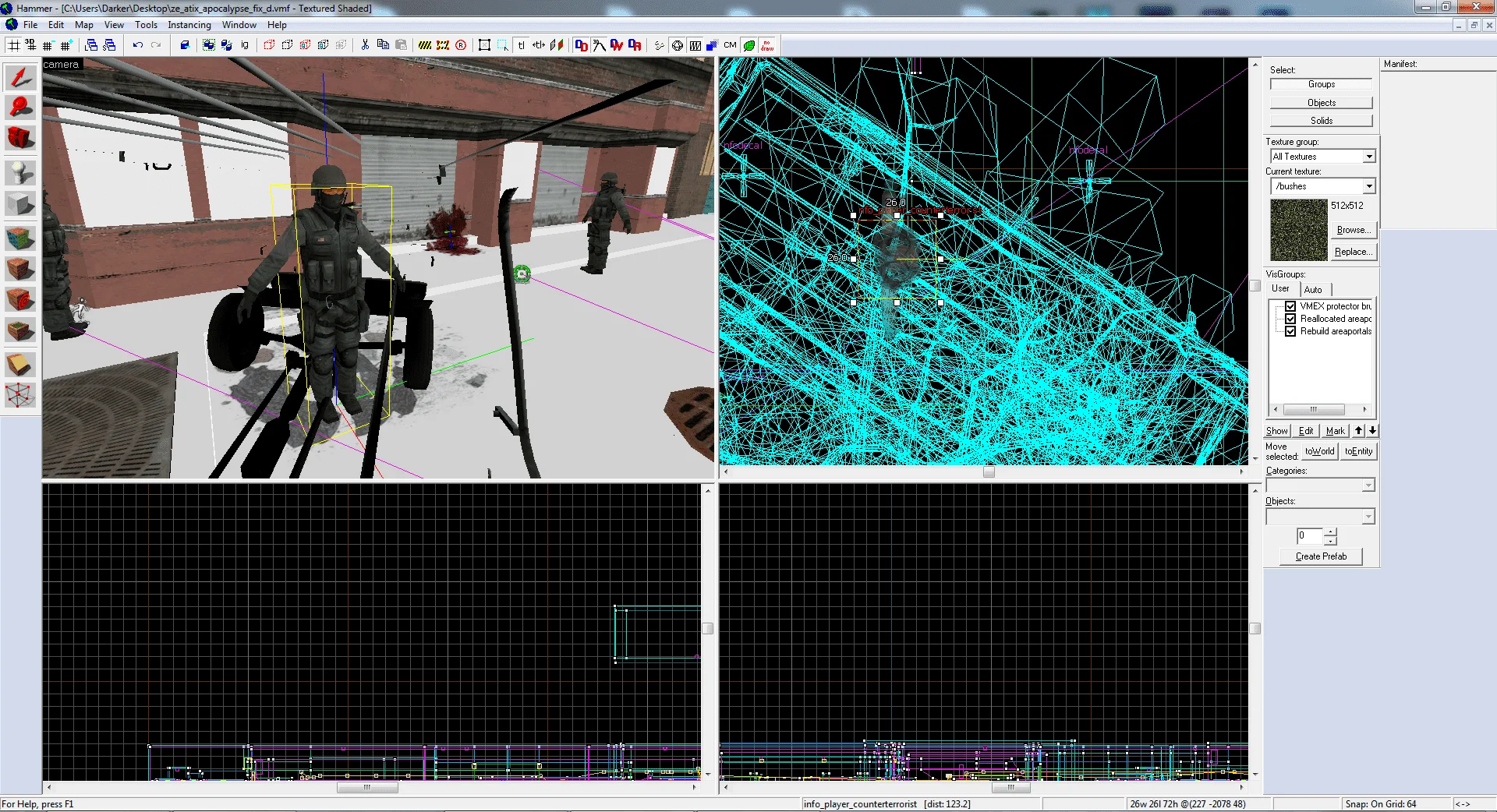The image size is (1497, 812).
Task: Click the Paste icon in toolbar
Action: (401, 45)
